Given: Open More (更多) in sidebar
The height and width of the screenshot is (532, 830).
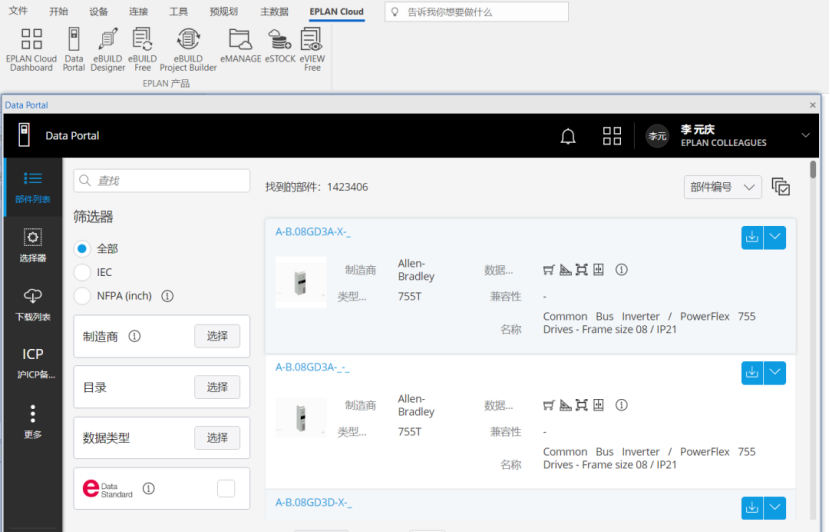Looking at the screenshot, I should tap(33, 421).
